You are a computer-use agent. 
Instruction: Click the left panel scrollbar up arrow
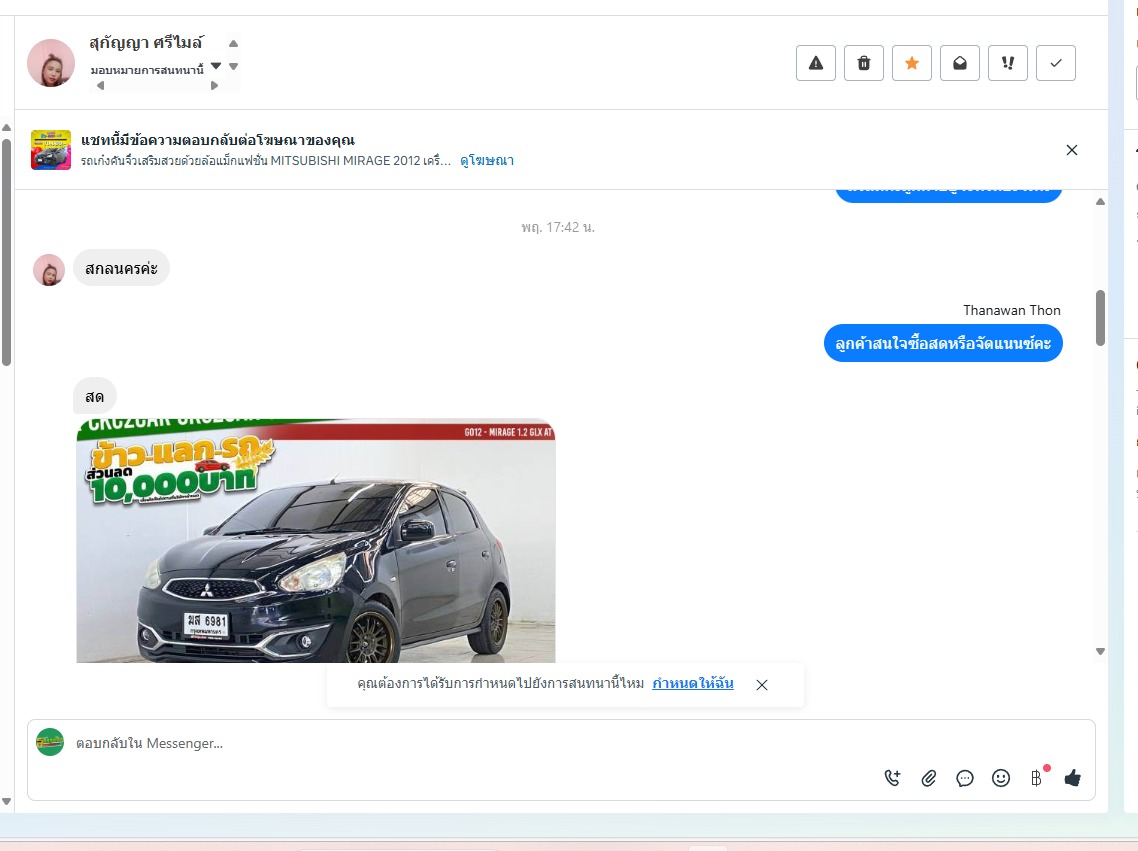[x=7, y=128]
